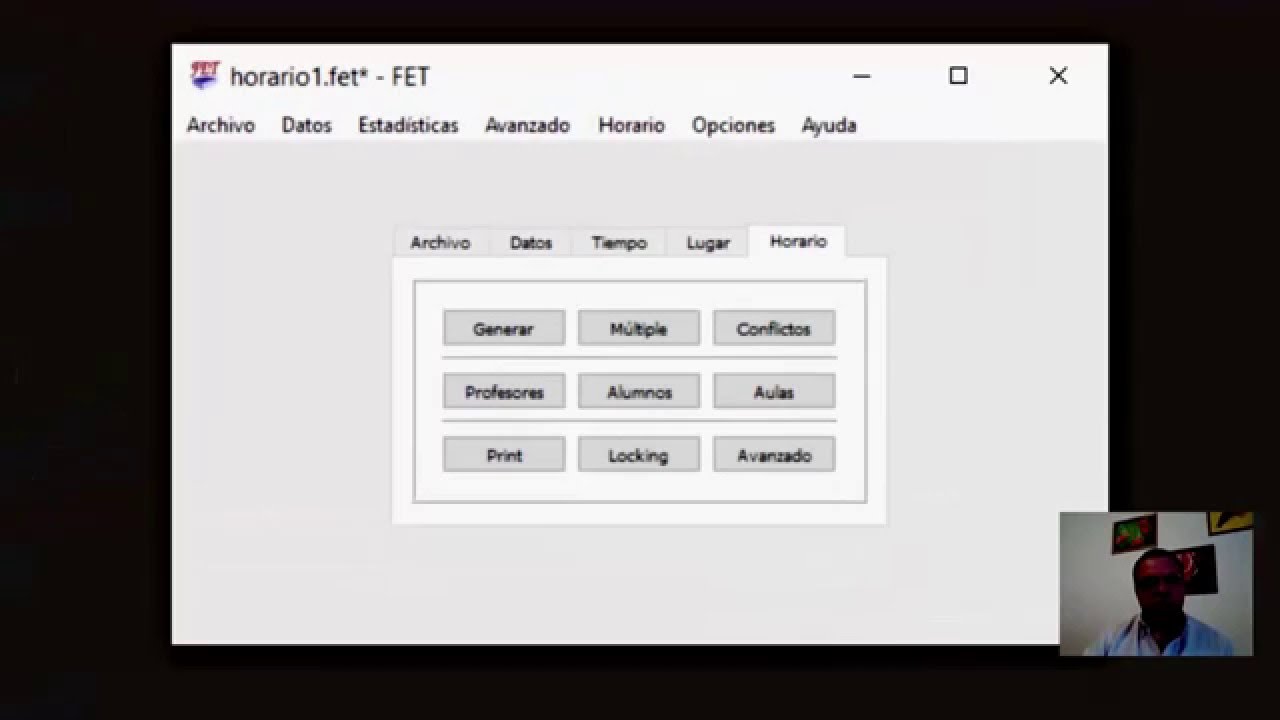Screen dimensions: 1280x720
Task: View the Profesores timetable
Action: [504, 392]
